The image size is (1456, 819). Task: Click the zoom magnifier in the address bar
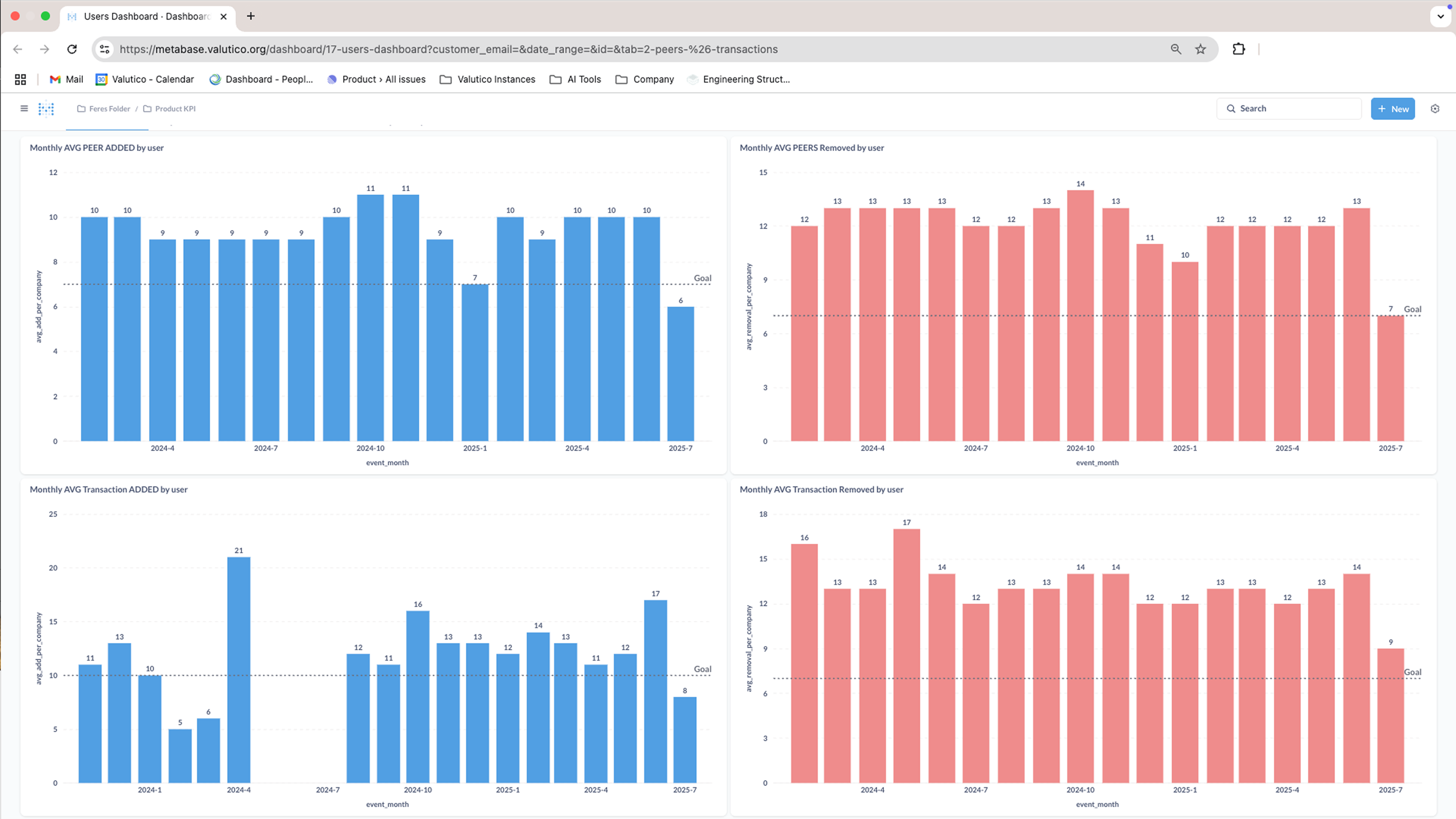tap(1176, 49)
